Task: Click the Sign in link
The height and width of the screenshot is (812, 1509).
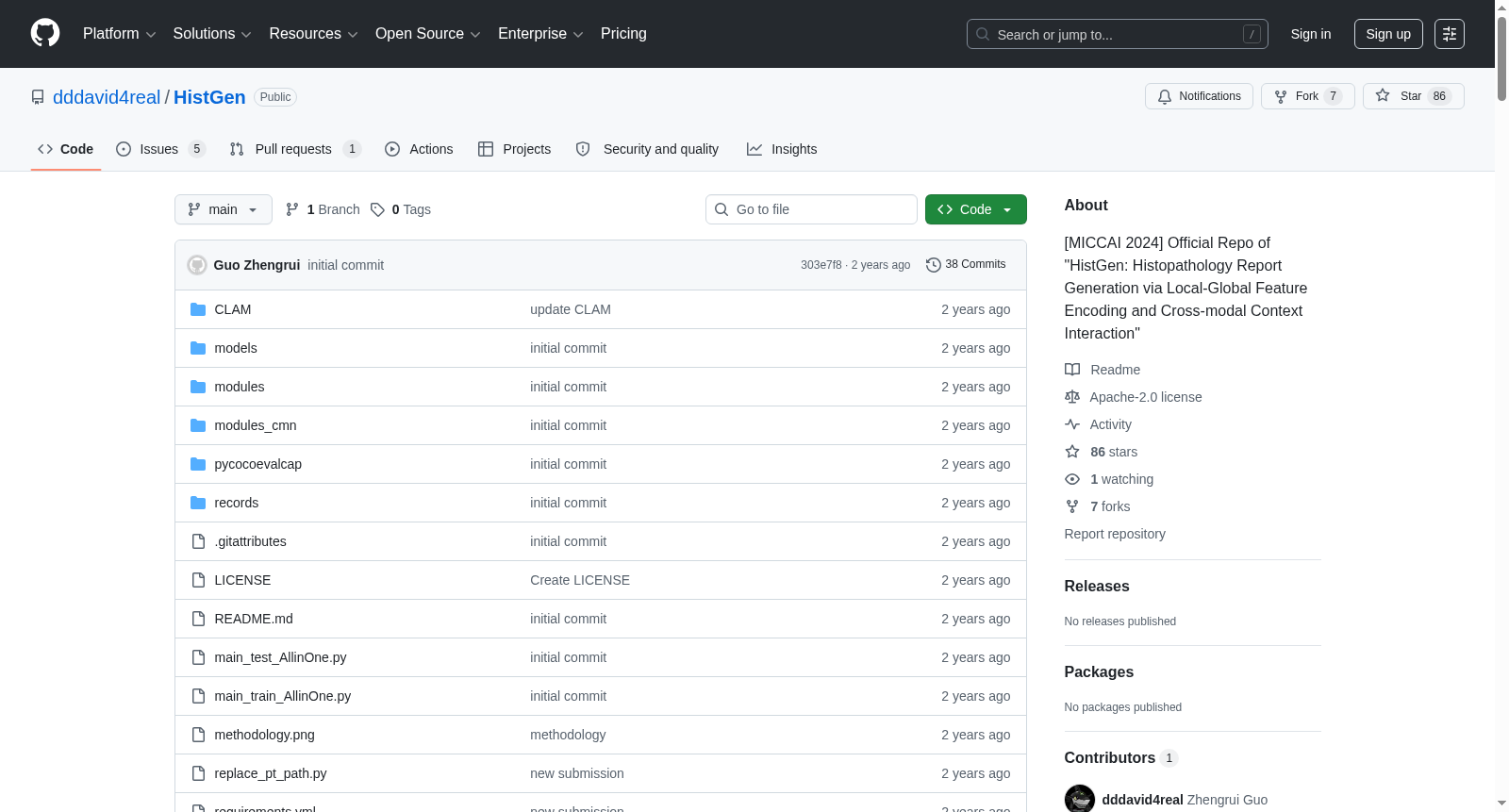Action: pyautogui.click(x=1311, y=34)
